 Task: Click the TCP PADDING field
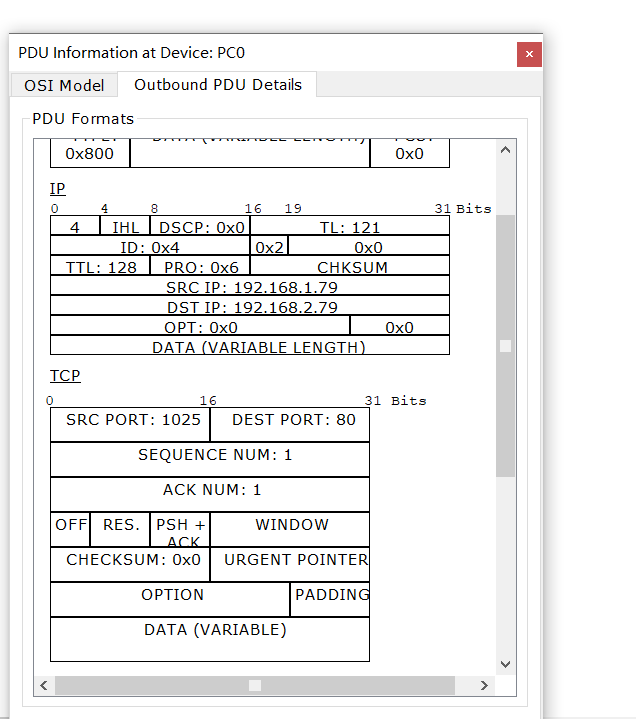click(x=330, y=600)
